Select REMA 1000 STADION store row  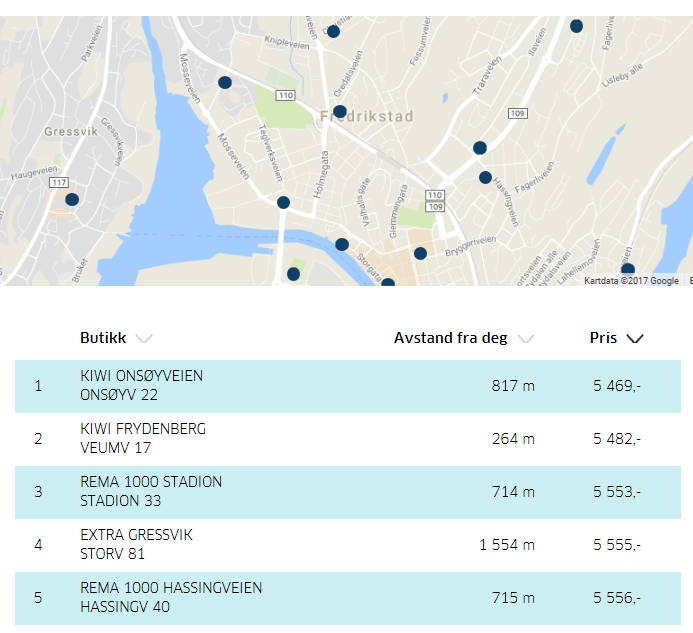click(348, 492)
